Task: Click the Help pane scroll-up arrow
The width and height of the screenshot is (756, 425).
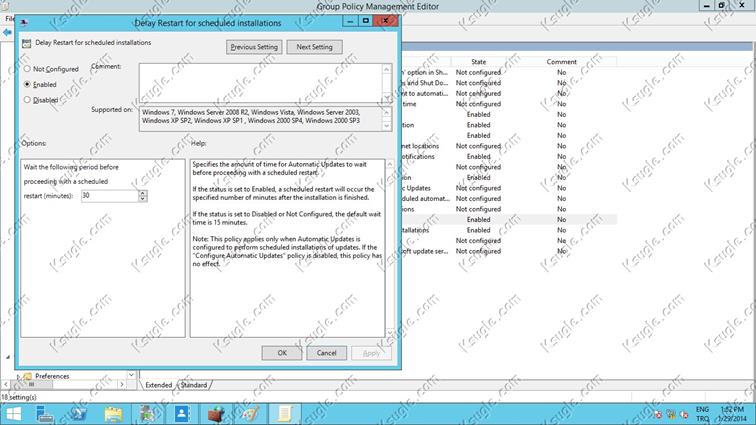Action: (390, 165)
